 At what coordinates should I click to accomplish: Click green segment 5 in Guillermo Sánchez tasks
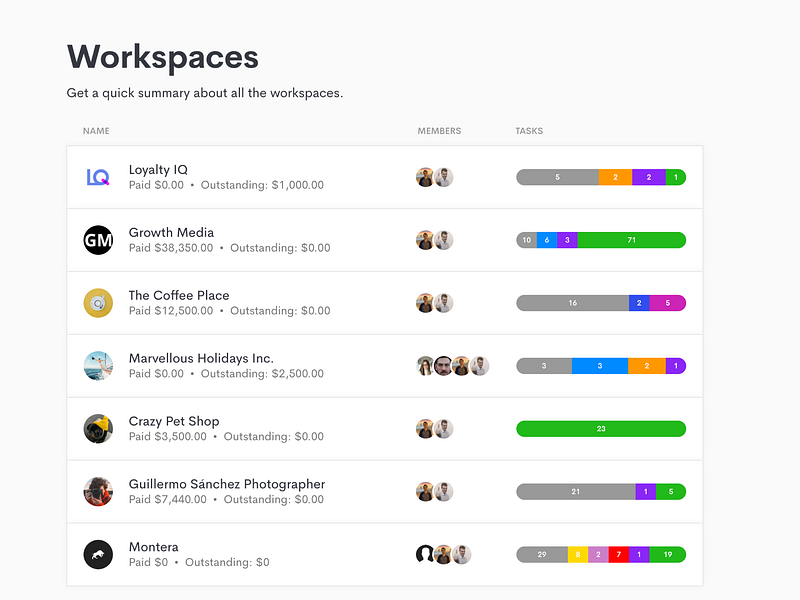(x=671, y=492)
